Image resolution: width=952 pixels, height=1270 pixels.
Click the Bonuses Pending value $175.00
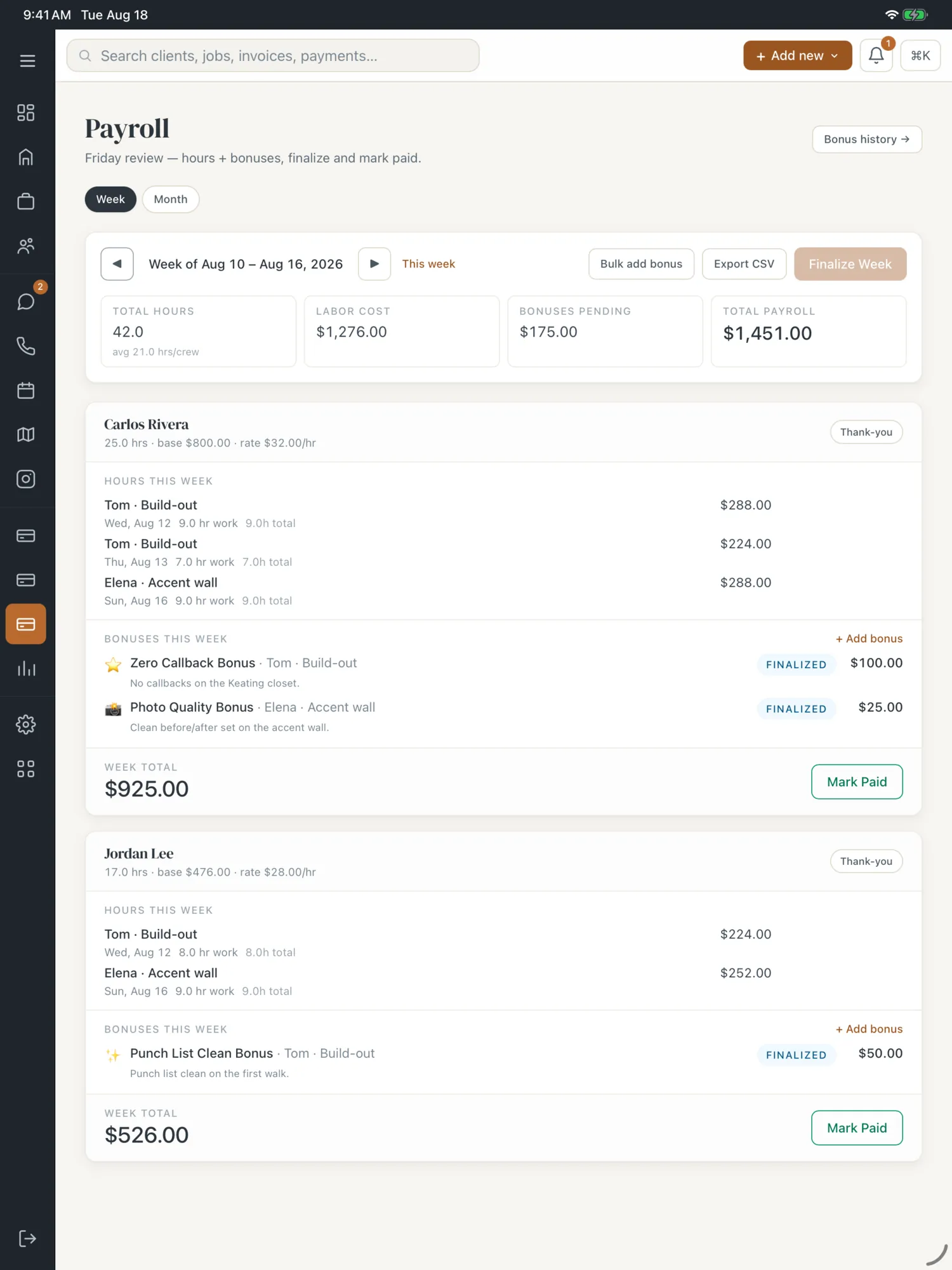point(548,332)
